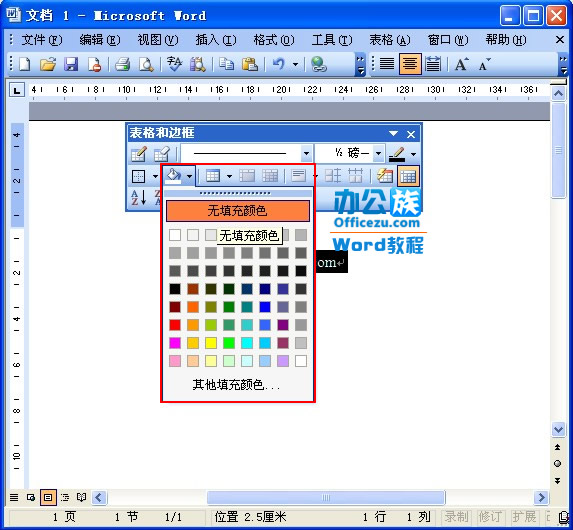The width and height of the screenshot is (573, 530).
Task: Open the 插入(I) menu
Action: click(216, 39)
